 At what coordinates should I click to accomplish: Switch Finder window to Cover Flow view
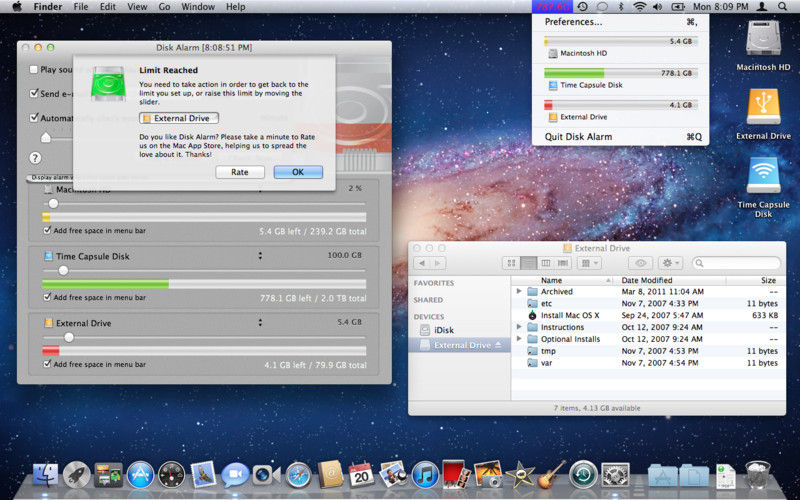pos(563,263)
